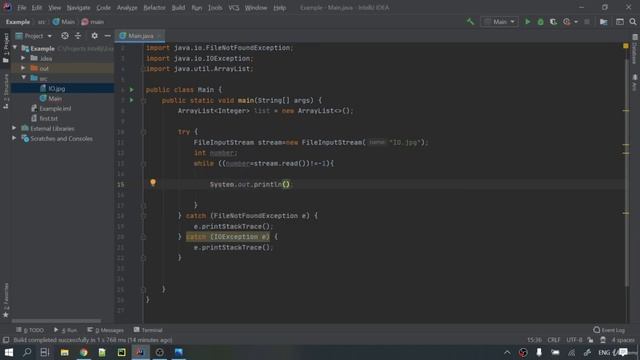
Task: Click the window layout icon in toolbar
Action: click(x=620, y=22)
